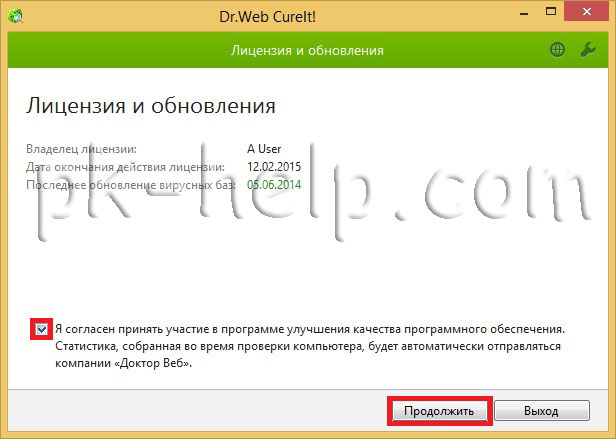This screenshot has width=616, height=439.
Task: Click the virus database update date 05.06.2014
Action: (274, 184)
